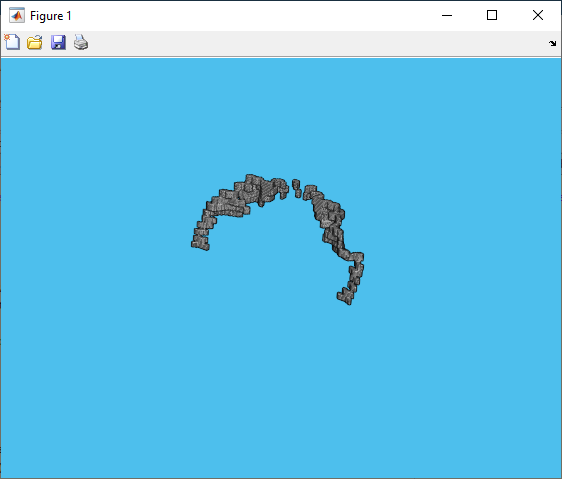The image size is (562, 479).
Task: Click the small toolbar dock arrow
Action: click(x=552, y=43)
